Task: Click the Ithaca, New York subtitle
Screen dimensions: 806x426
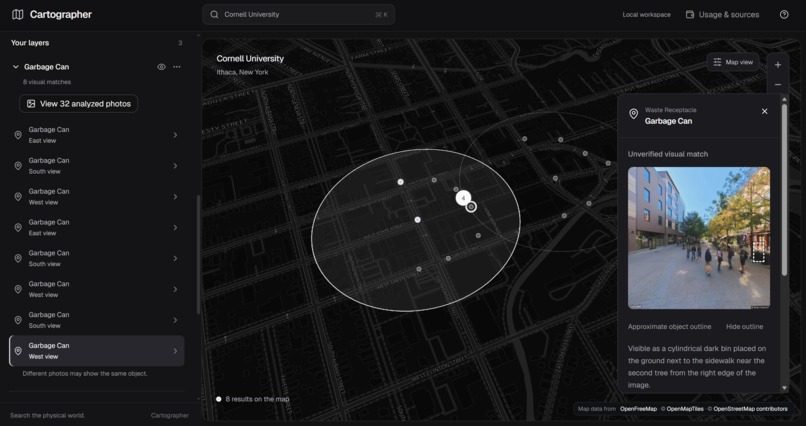Action: point(242,72)
